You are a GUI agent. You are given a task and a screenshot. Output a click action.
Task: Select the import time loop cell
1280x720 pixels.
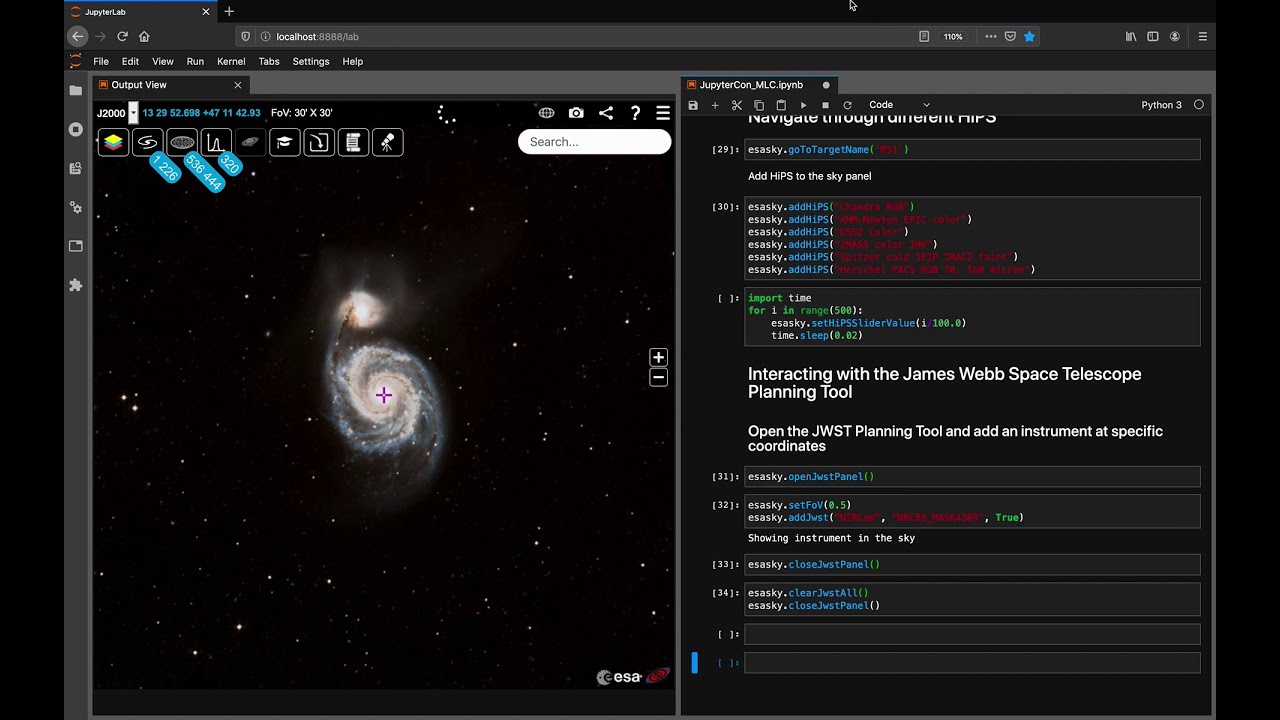972,317
